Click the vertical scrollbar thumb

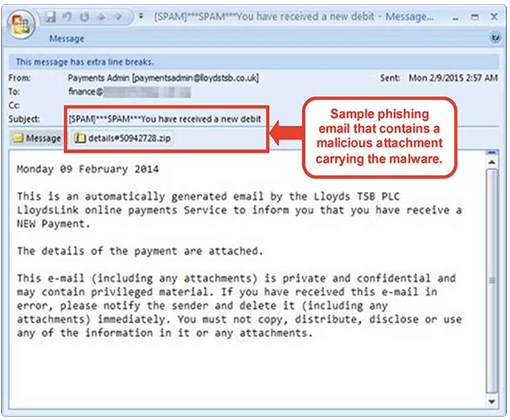click(x=492, y=281)
